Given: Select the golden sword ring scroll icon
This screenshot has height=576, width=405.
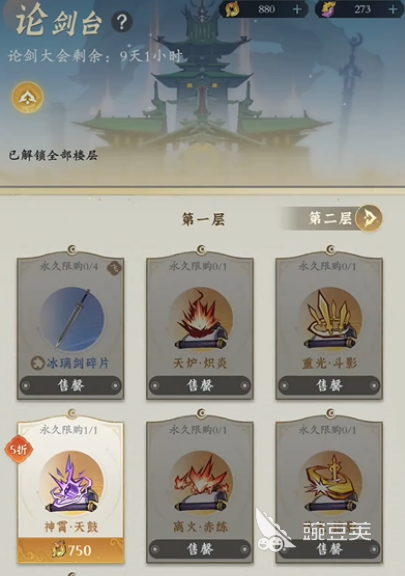Looking at the screenshot, I should click(330, 482).
